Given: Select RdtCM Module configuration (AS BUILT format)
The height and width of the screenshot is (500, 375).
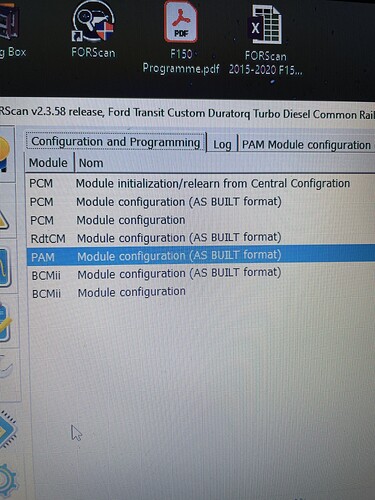Looking at the screenshot, I should point(201,238).
